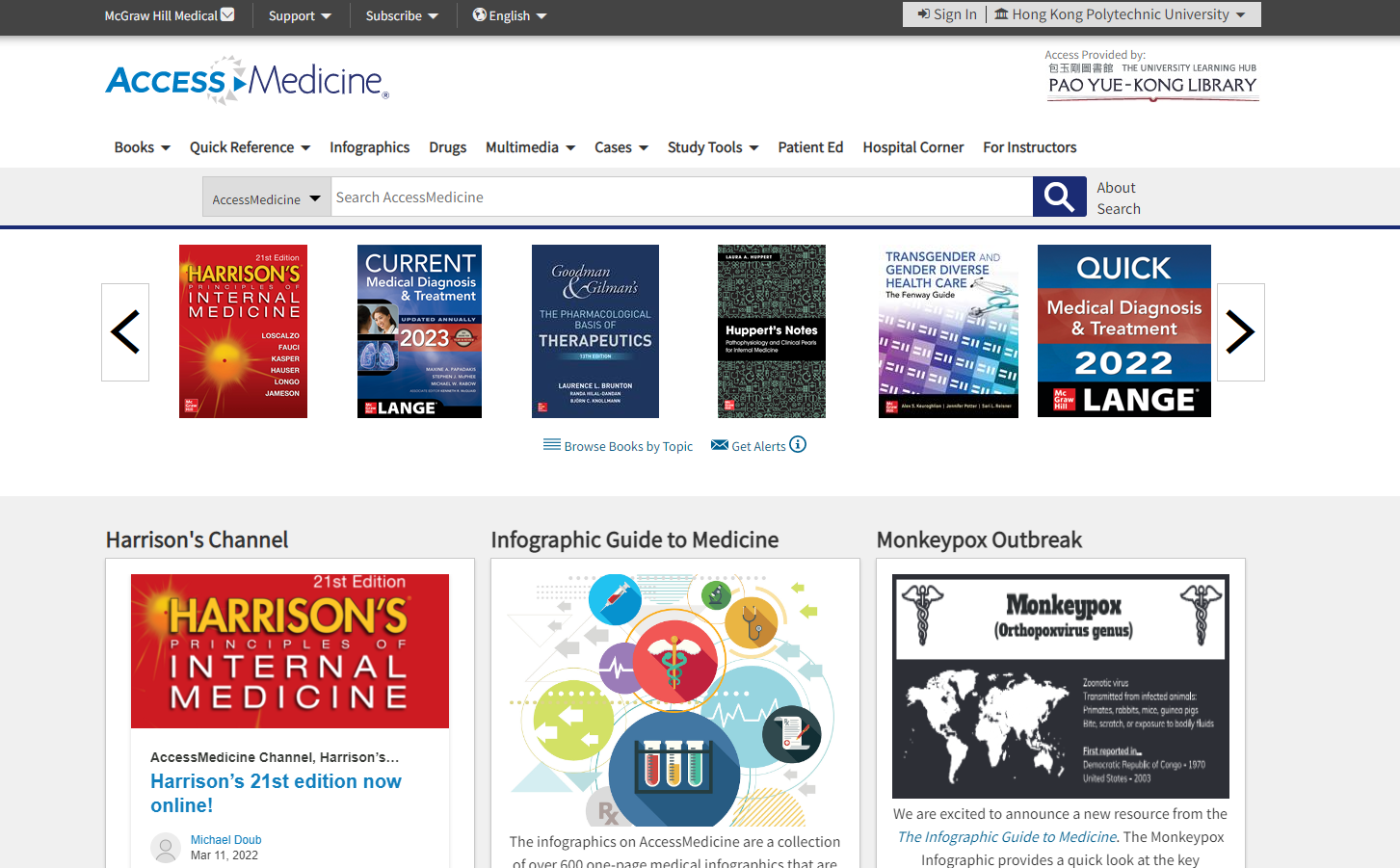
Task: Open Harrison's 21st edition now online article
Action: pyautogui.click(x=276, y=793)
